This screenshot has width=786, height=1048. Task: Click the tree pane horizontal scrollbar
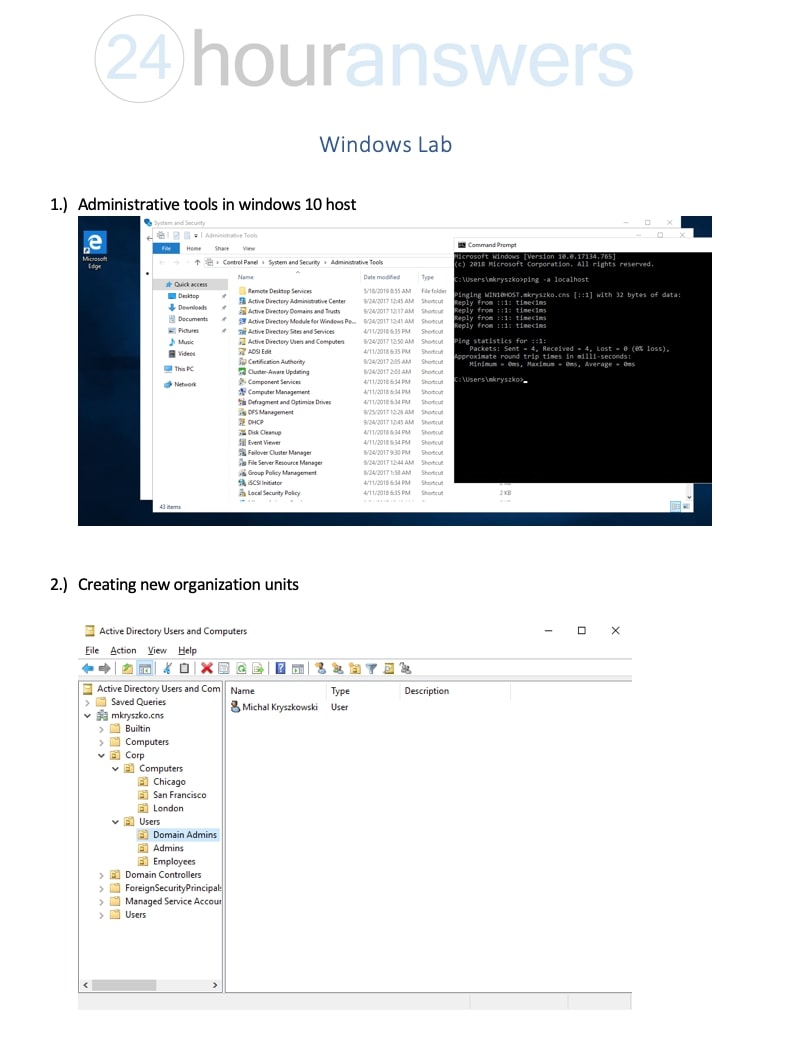(150, 985)
